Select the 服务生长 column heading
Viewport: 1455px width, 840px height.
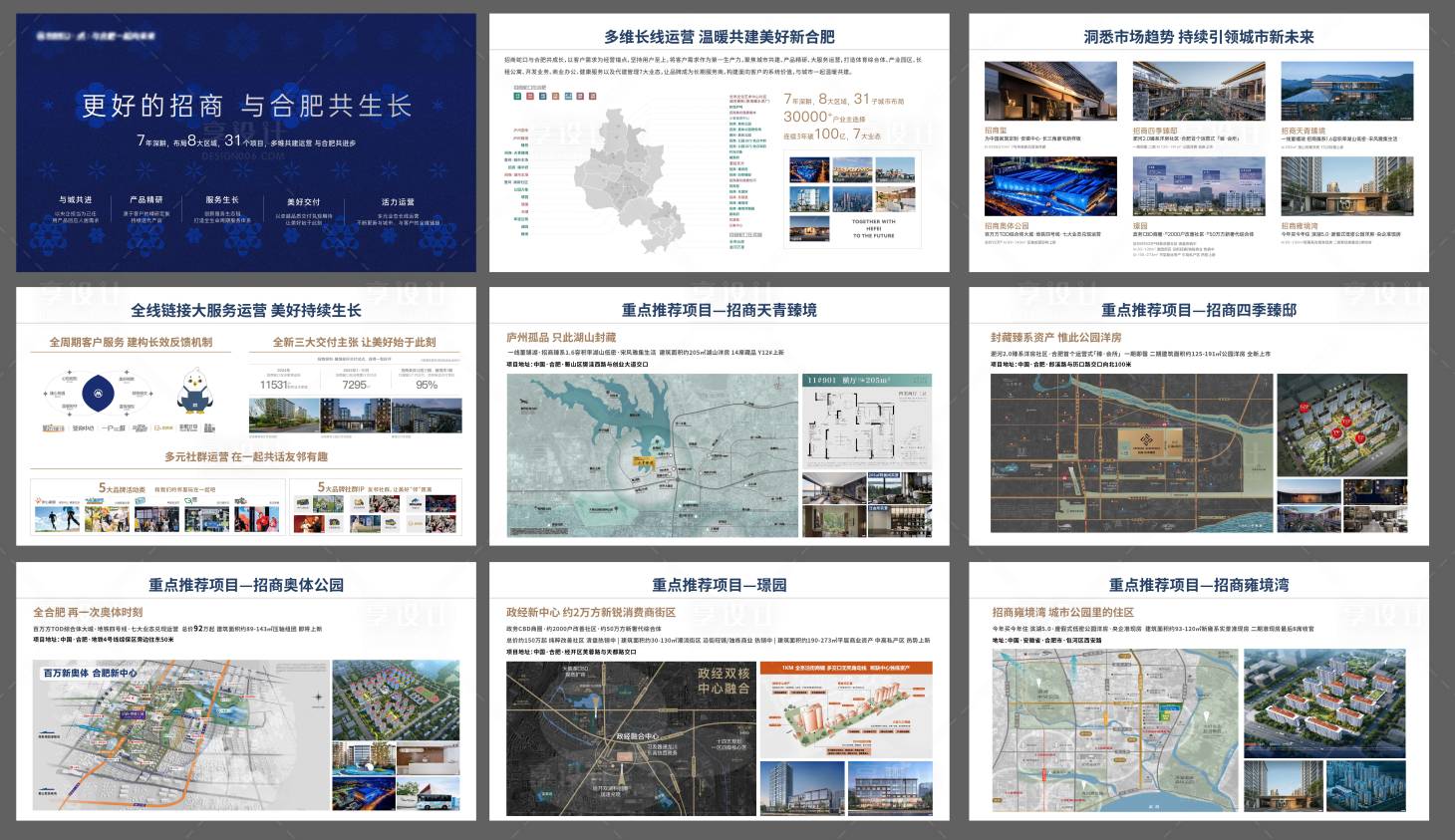[x=222, y=199]
